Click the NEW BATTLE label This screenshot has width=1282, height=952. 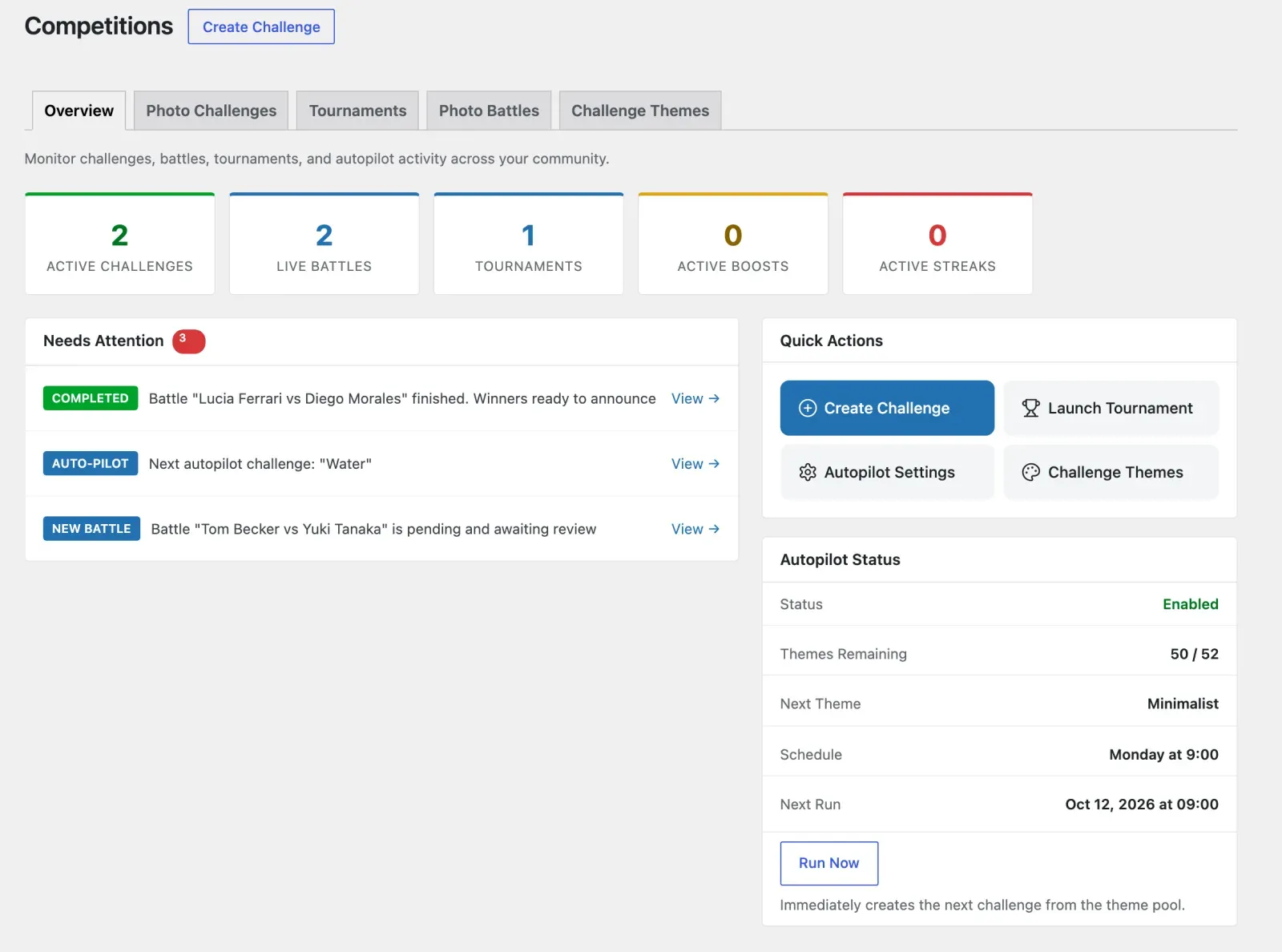(91, 529)
